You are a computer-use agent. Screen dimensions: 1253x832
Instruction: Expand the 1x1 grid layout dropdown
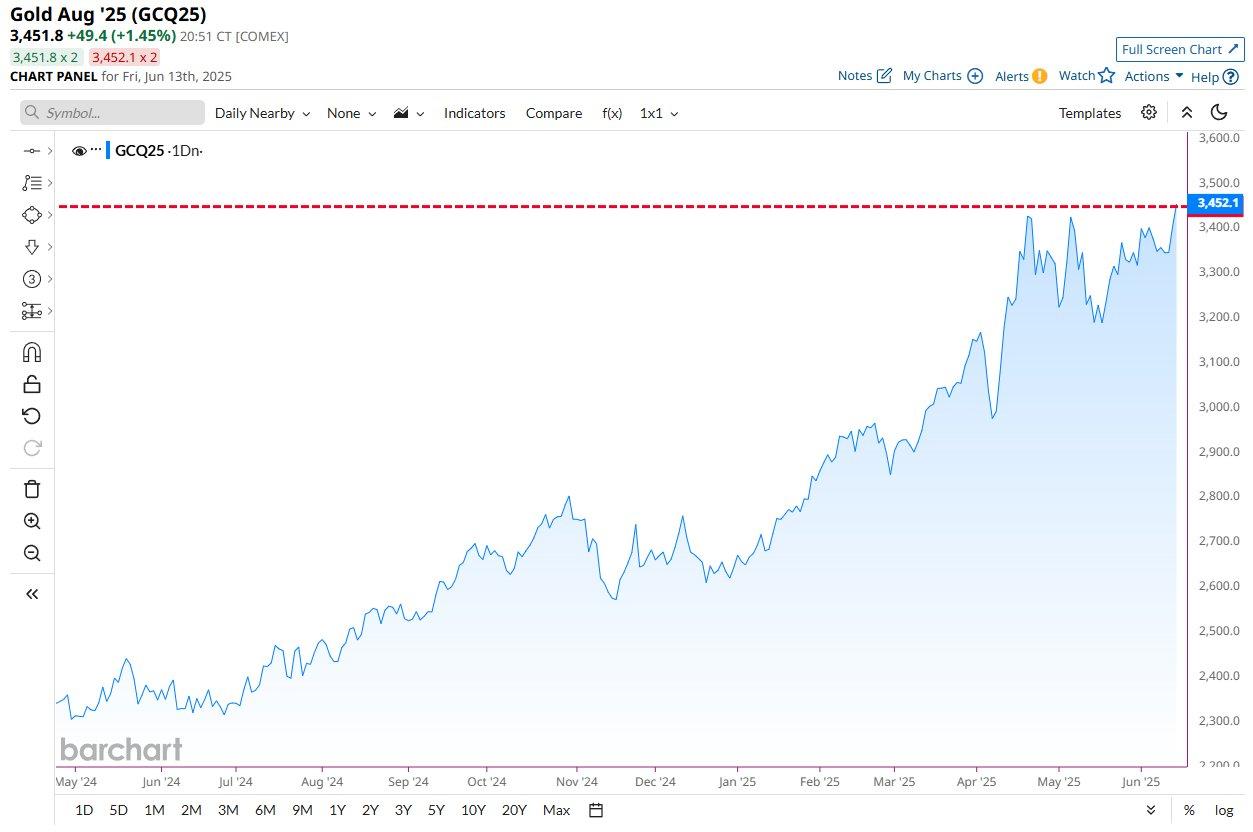[659, 113]
